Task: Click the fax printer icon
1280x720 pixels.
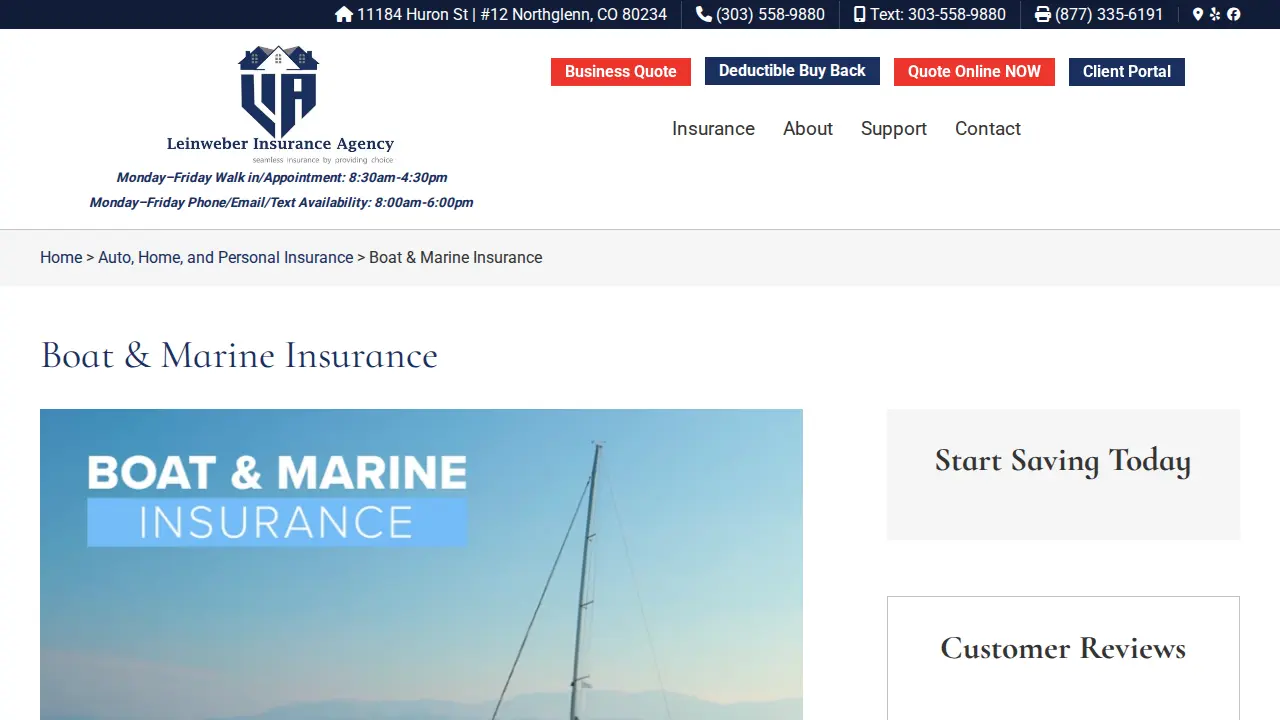Action: point(1043,14)
